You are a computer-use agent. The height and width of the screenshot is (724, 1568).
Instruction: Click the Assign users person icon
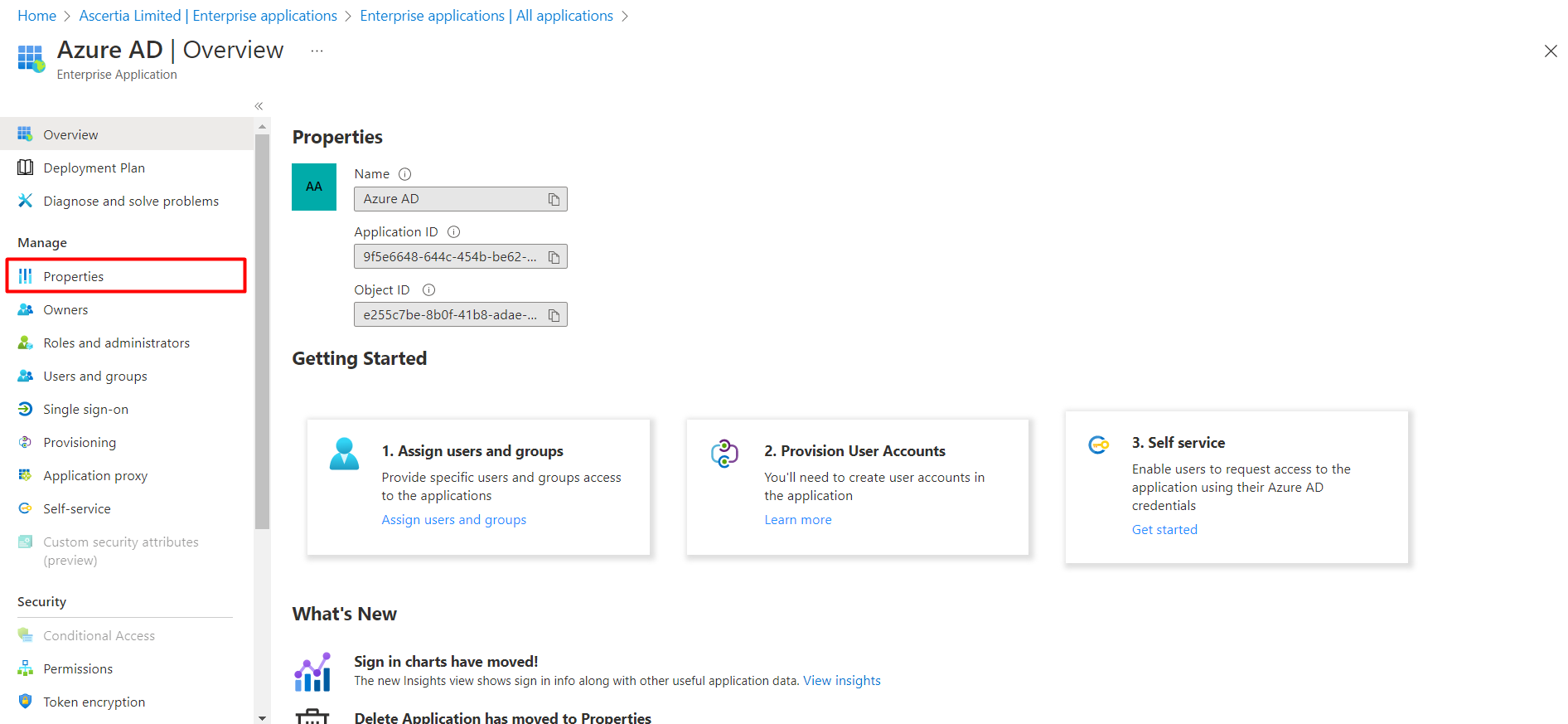(x=345, y=454)
